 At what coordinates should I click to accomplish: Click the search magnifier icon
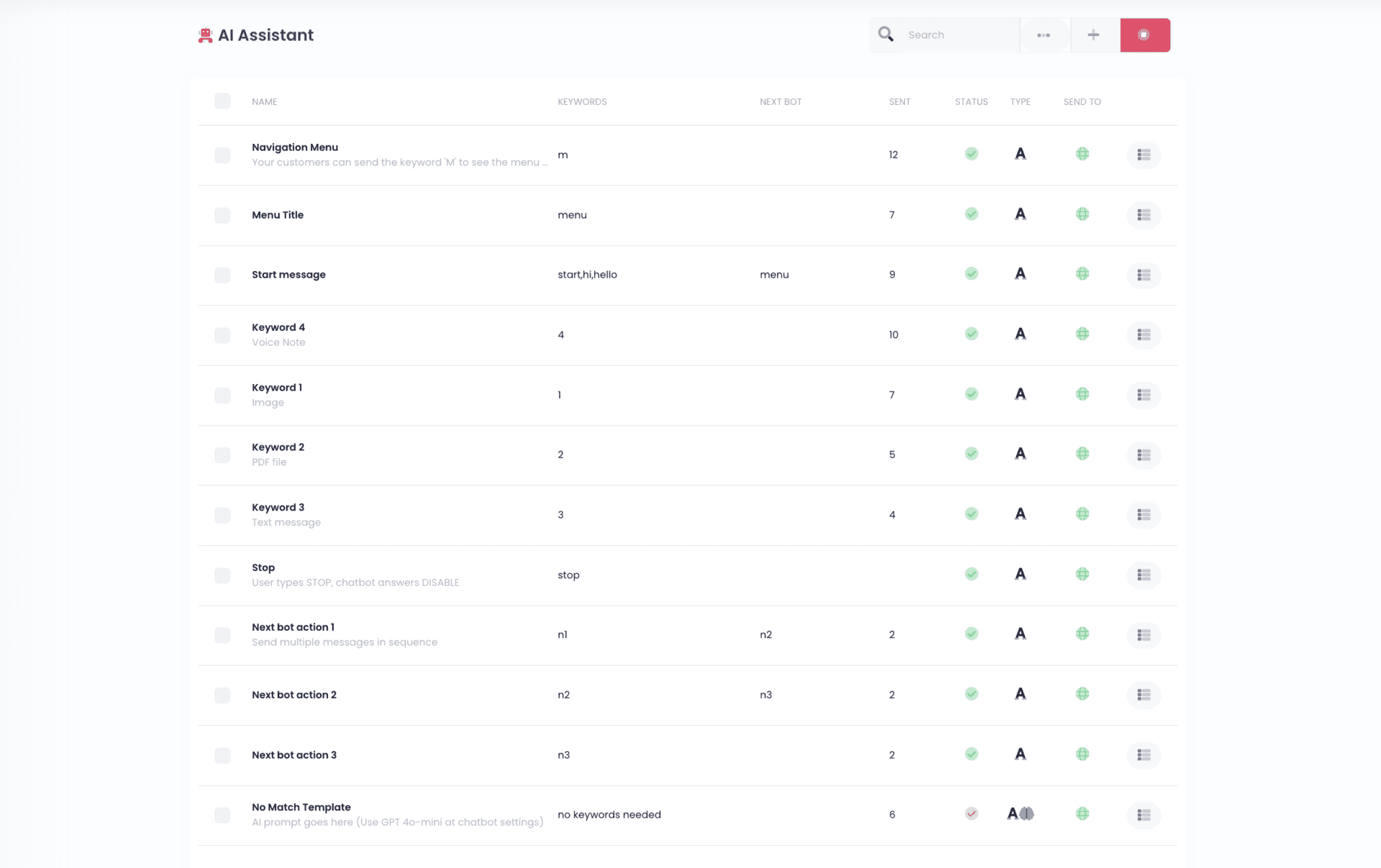(x=885, y=35)
